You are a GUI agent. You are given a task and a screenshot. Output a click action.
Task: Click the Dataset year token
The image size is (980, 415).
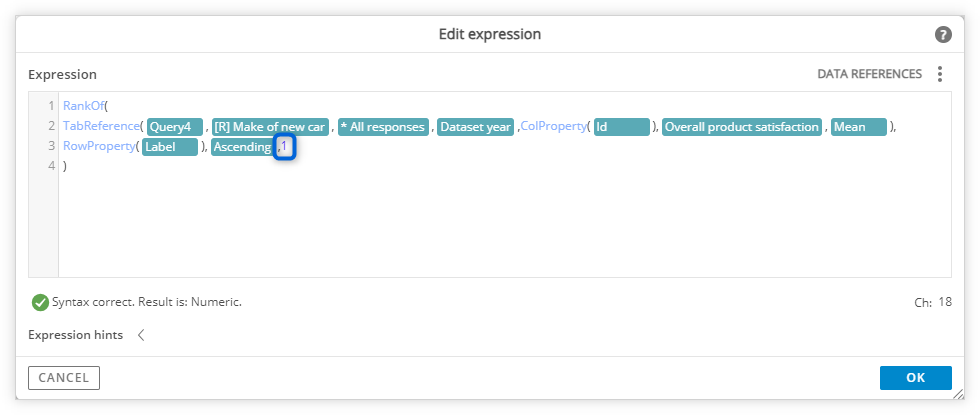(476, 127)
